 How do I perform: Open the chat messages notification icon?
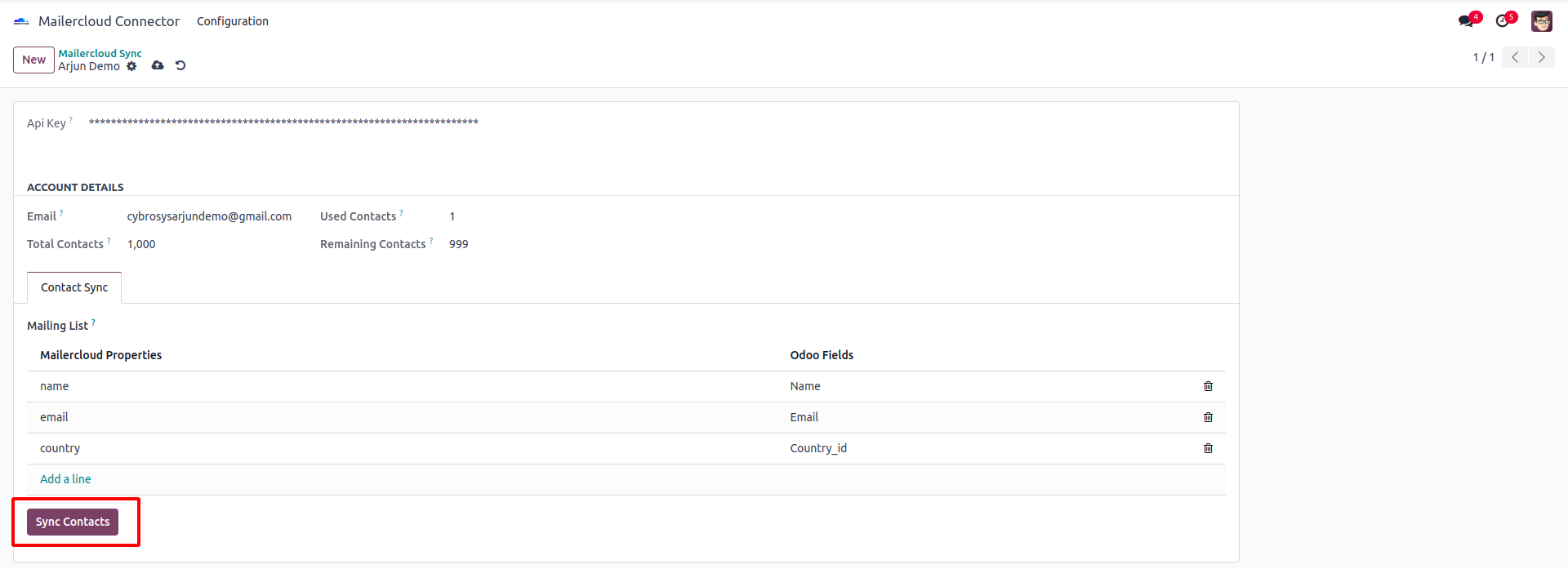coord(1467,21)
